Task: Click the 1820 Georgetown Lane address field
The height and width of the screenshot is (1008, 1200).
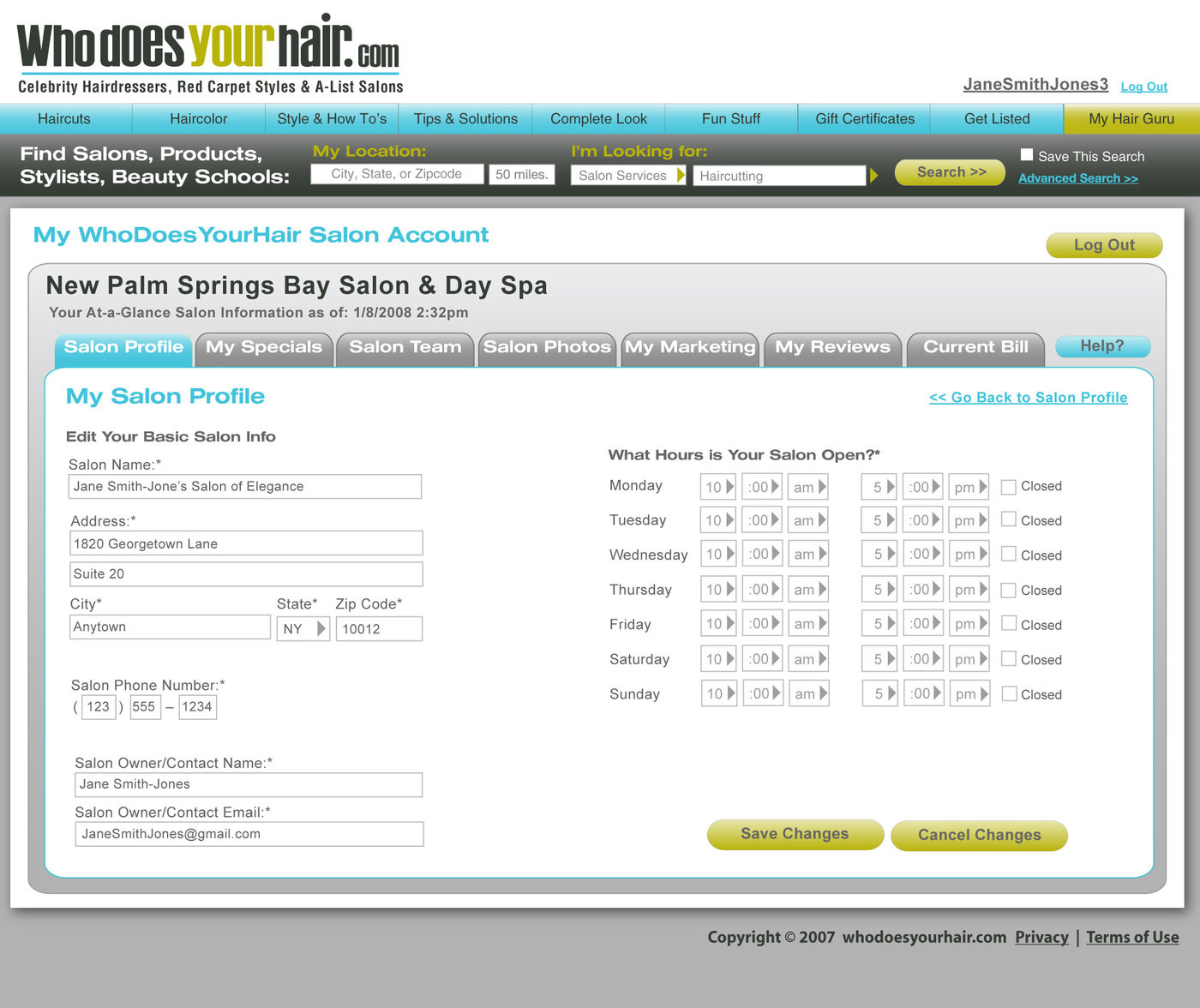Action: (x=246, y=543)
